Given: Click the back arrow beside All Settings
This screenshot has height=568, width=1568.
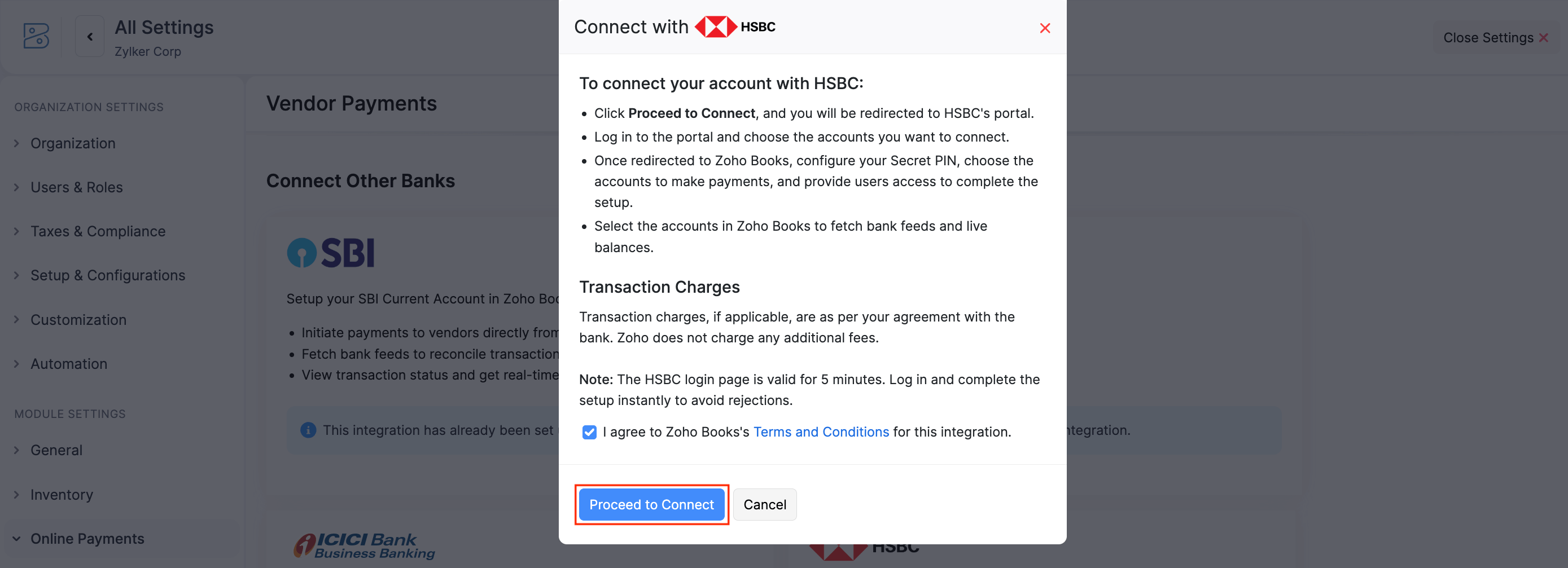Looking at the screenshot, I should [90, 36].
